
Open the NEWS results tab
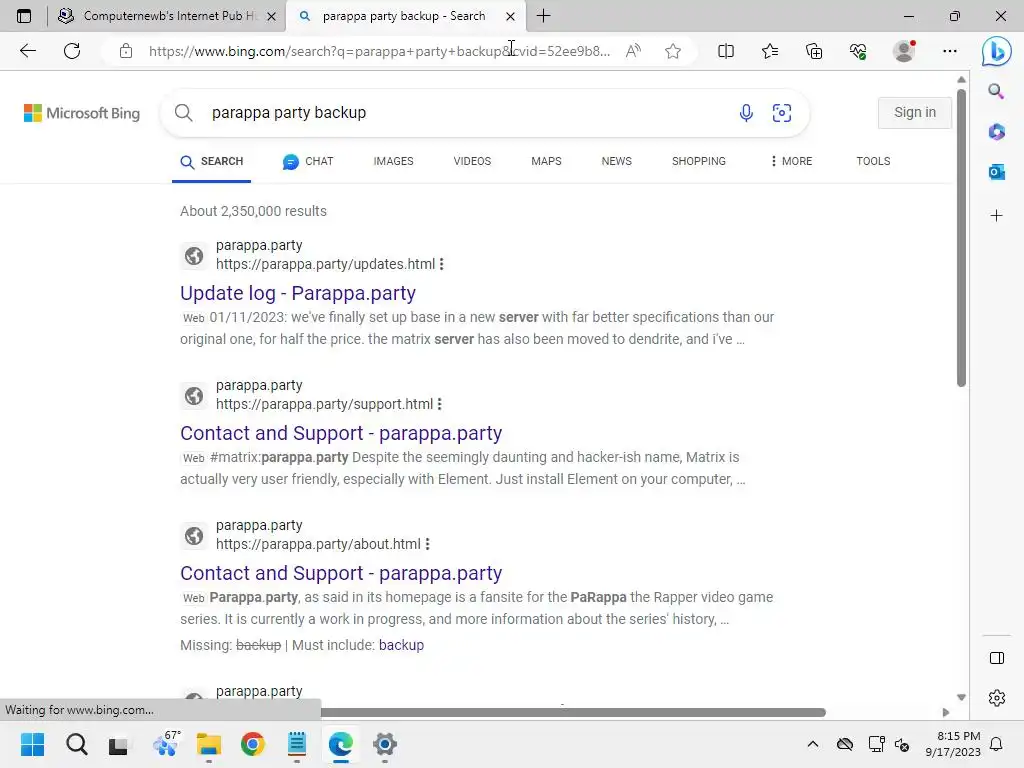[x=616, y=161]
